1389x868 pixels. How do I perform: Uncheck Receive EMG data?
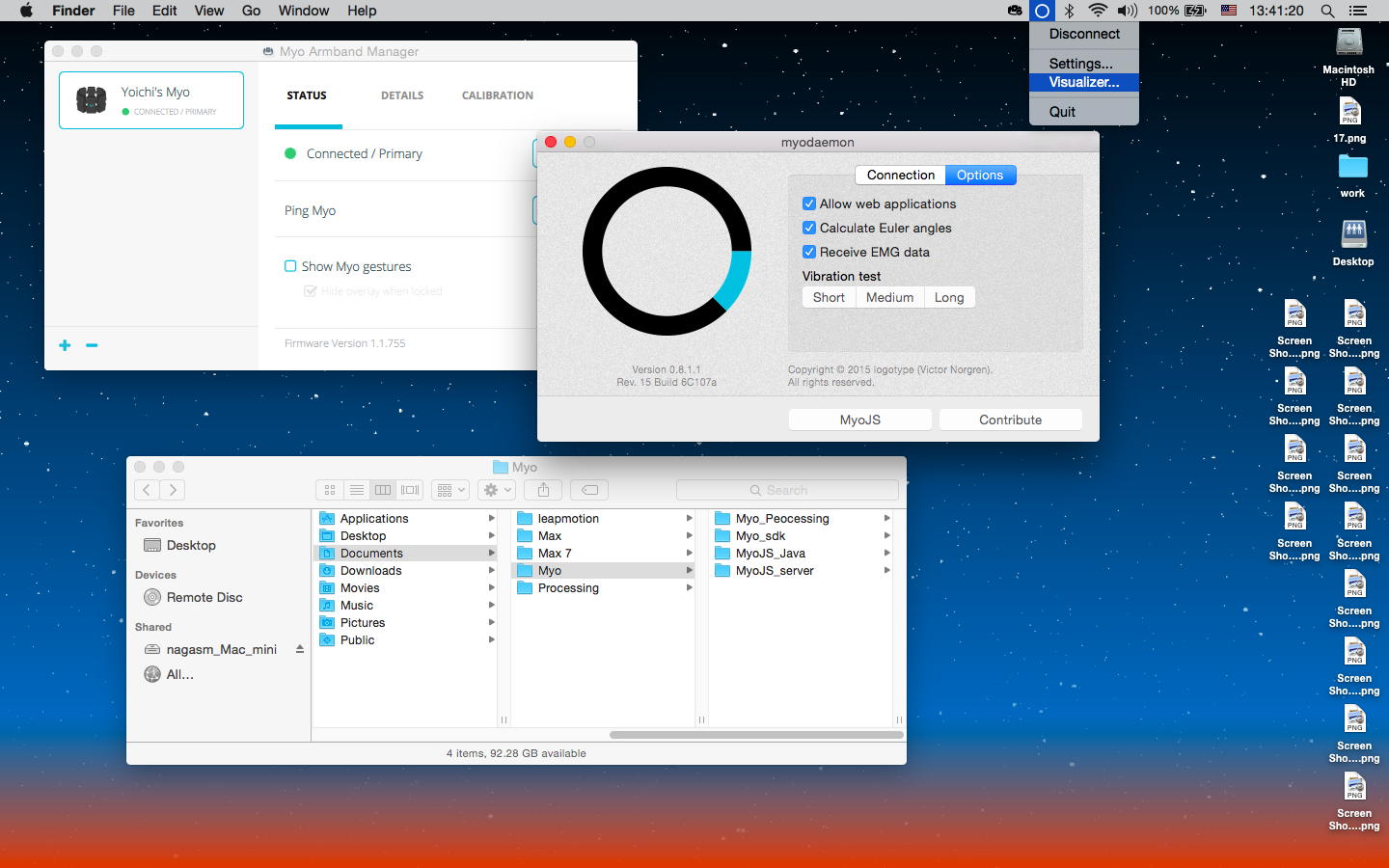(809, 252)
